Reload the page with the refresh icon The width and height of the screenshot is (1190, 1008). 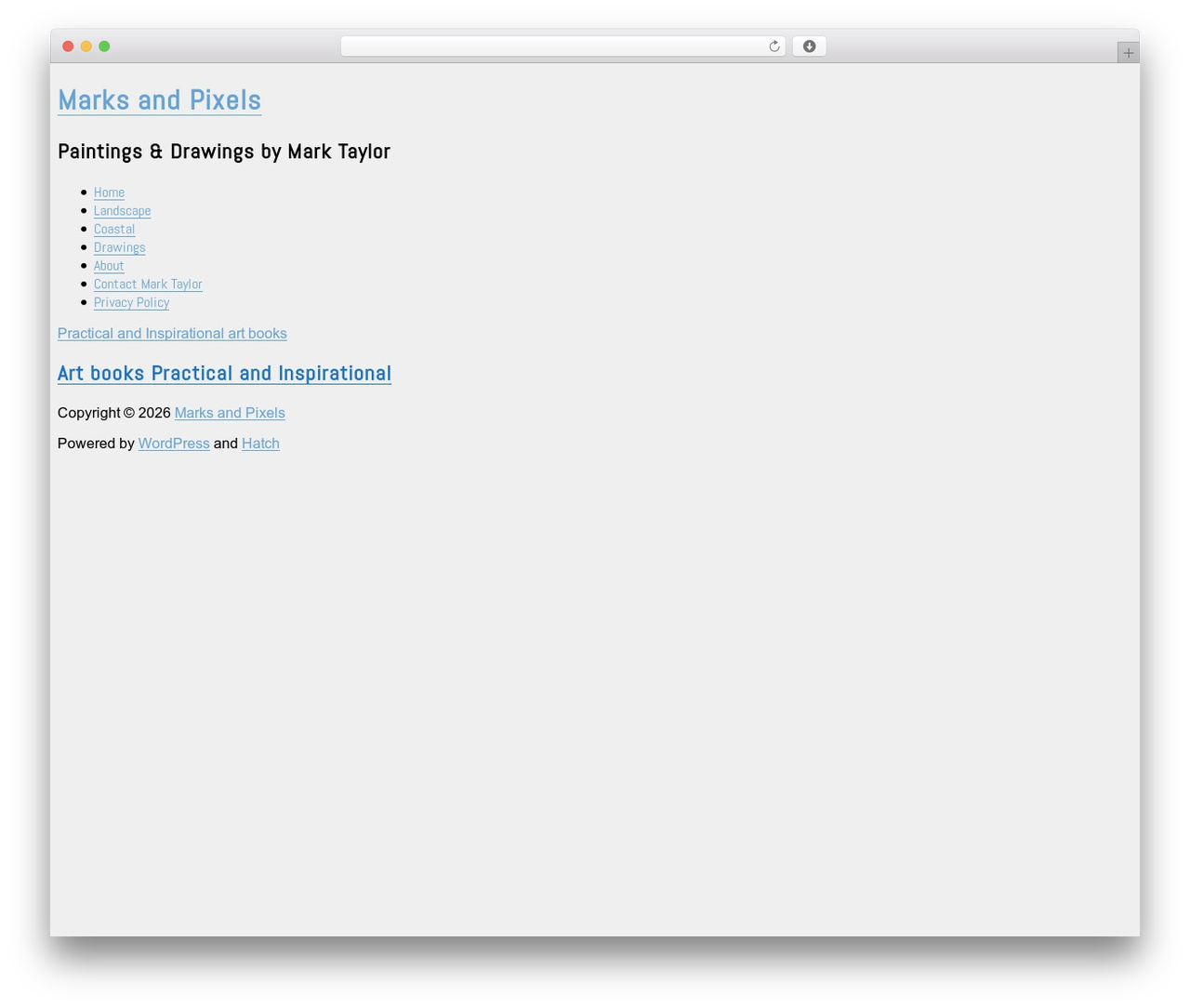pyautogui.click(x=773, y=46)
